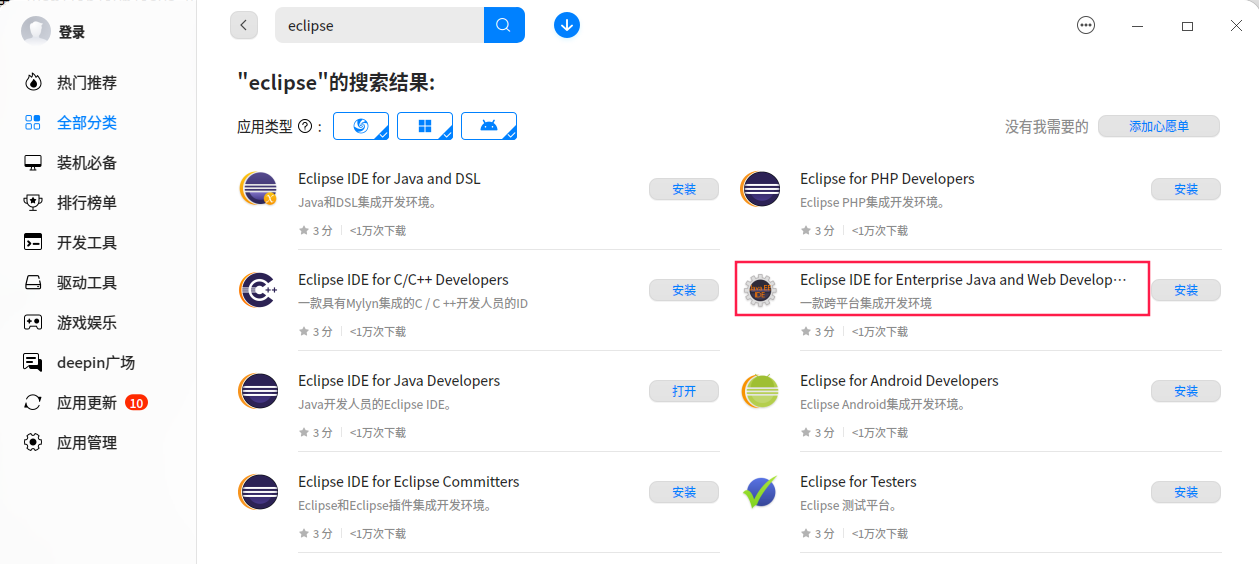
Task: Open Eclipse IDE for Java and DSL title
Action: [389, 179]
